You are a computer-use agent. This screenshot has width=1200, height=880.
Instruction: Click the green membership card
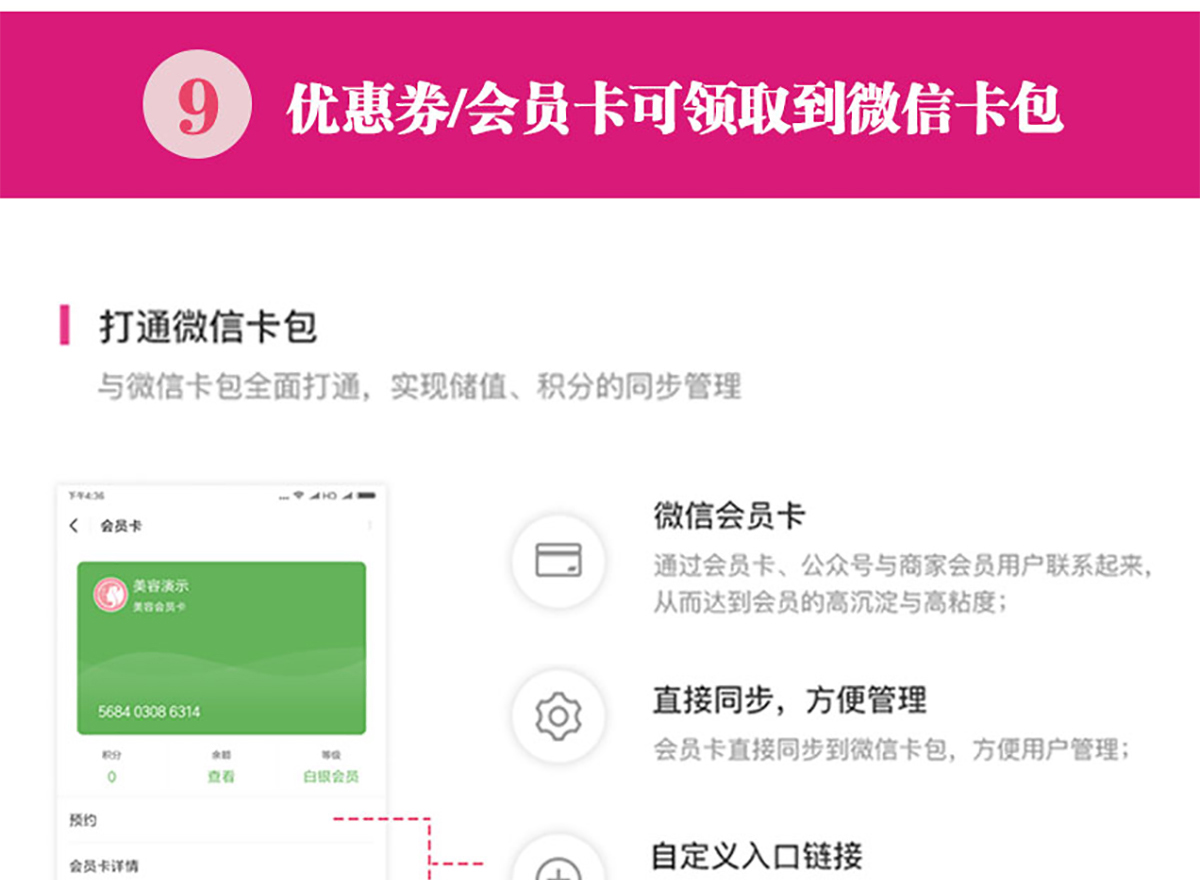[x=221, y=648]
